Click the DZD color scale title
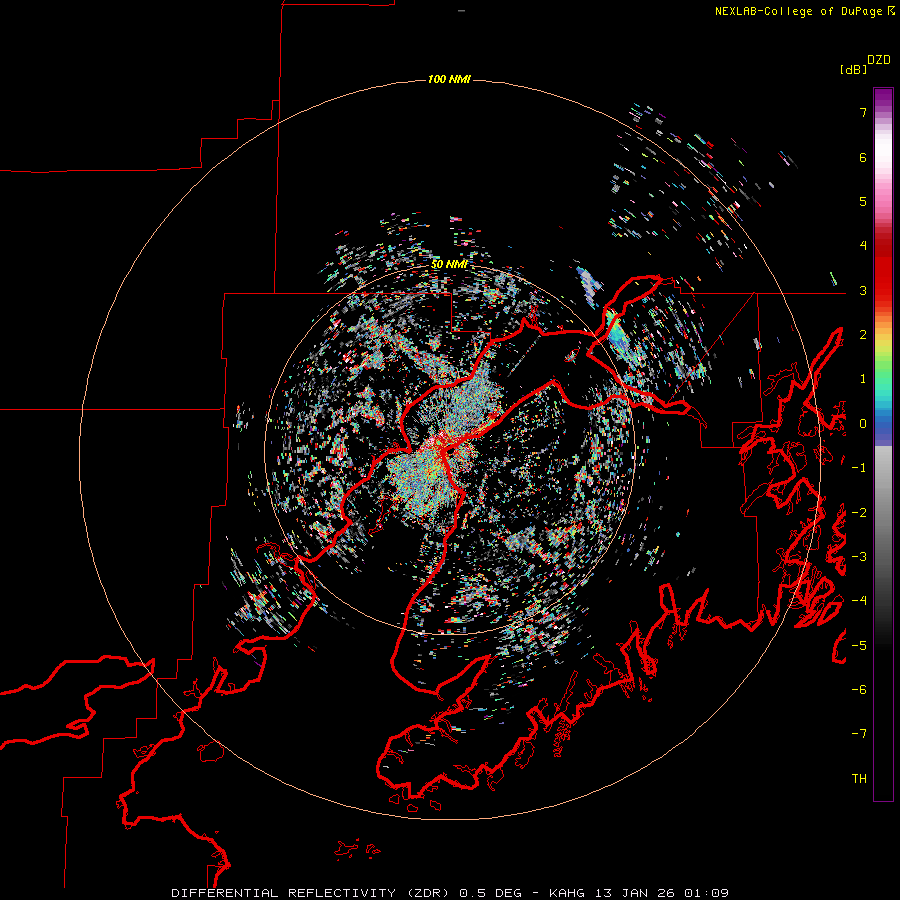The image size is (900, 900). pos(879,60)
